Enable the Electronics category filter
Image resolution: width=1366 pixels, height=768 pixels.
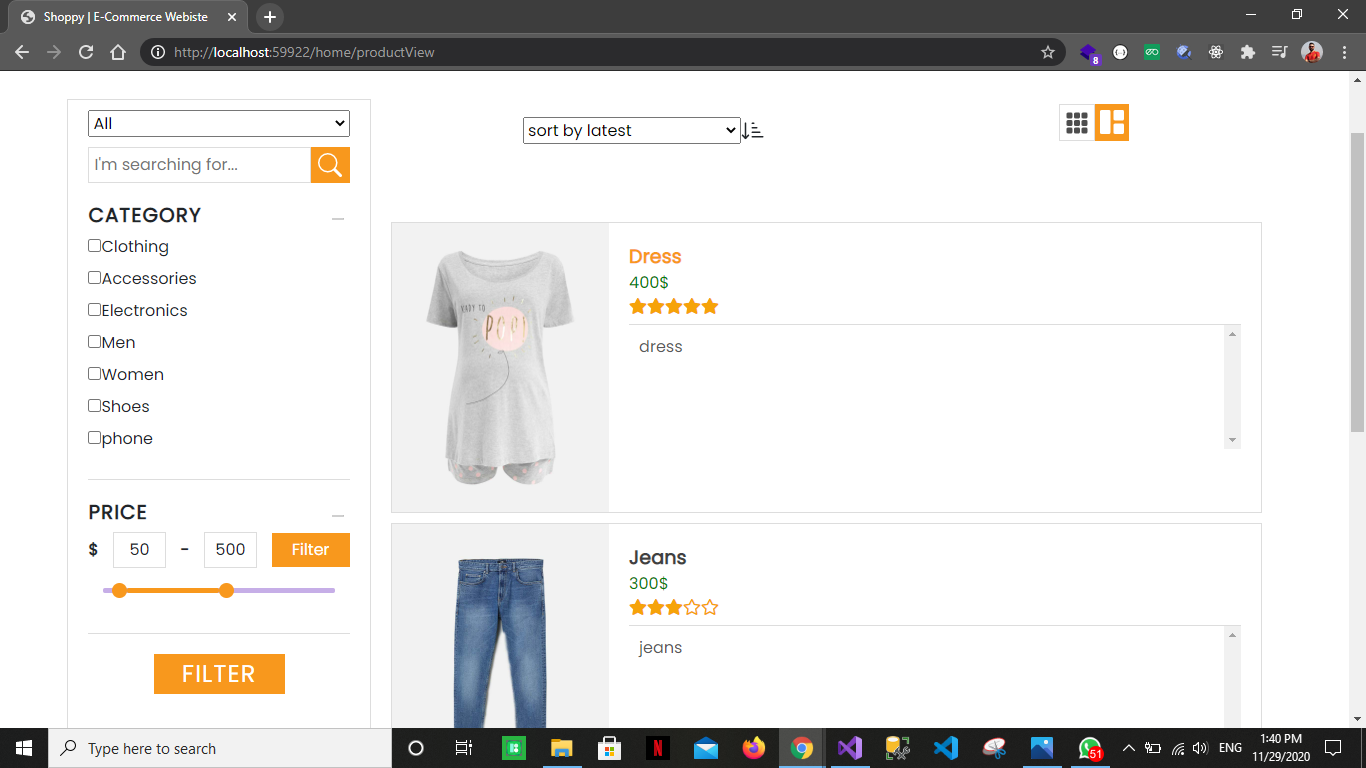tap(95, 310)
